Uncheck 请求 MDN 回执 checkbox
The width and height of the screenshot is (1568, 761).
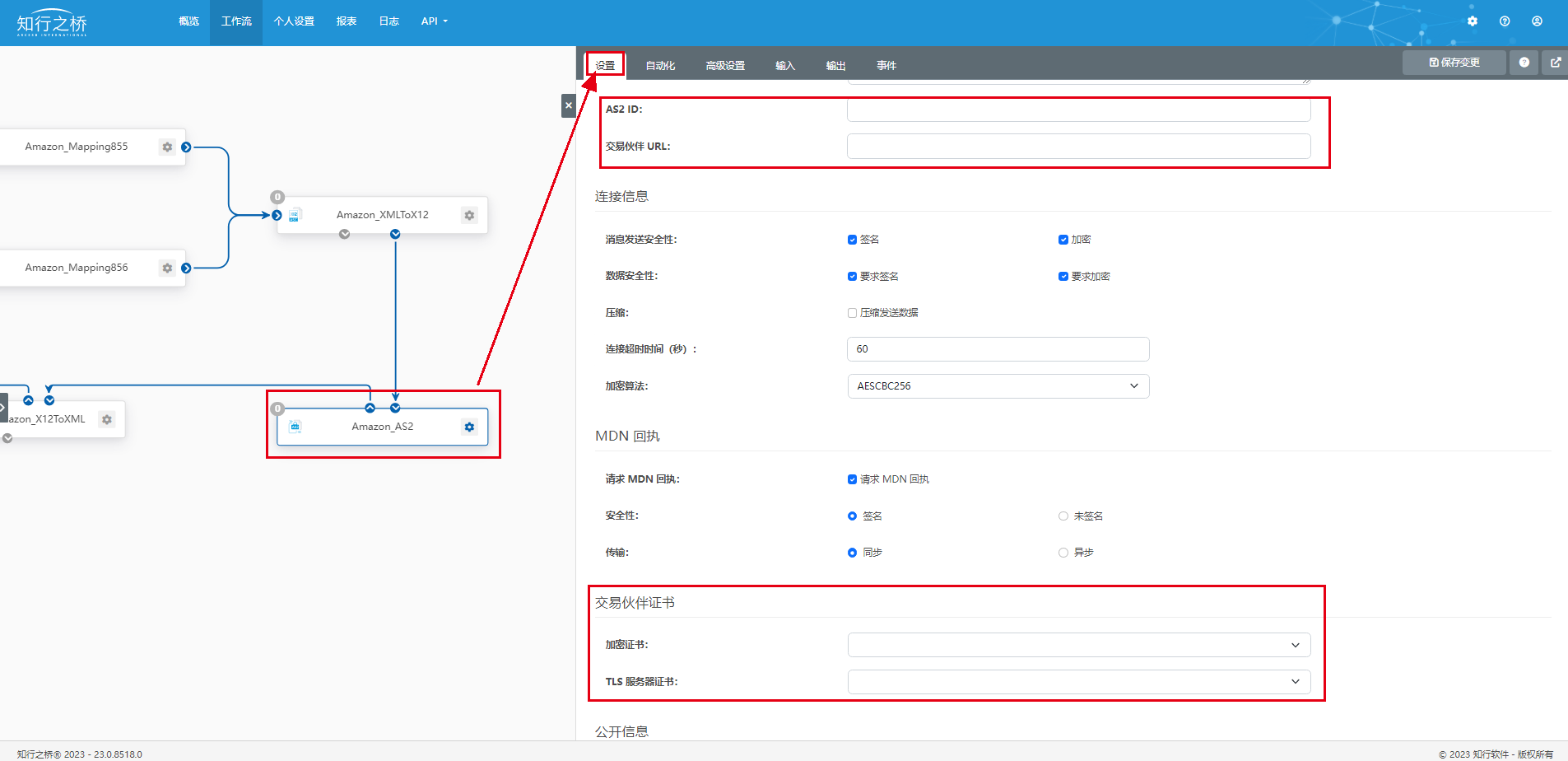[853, 479]
